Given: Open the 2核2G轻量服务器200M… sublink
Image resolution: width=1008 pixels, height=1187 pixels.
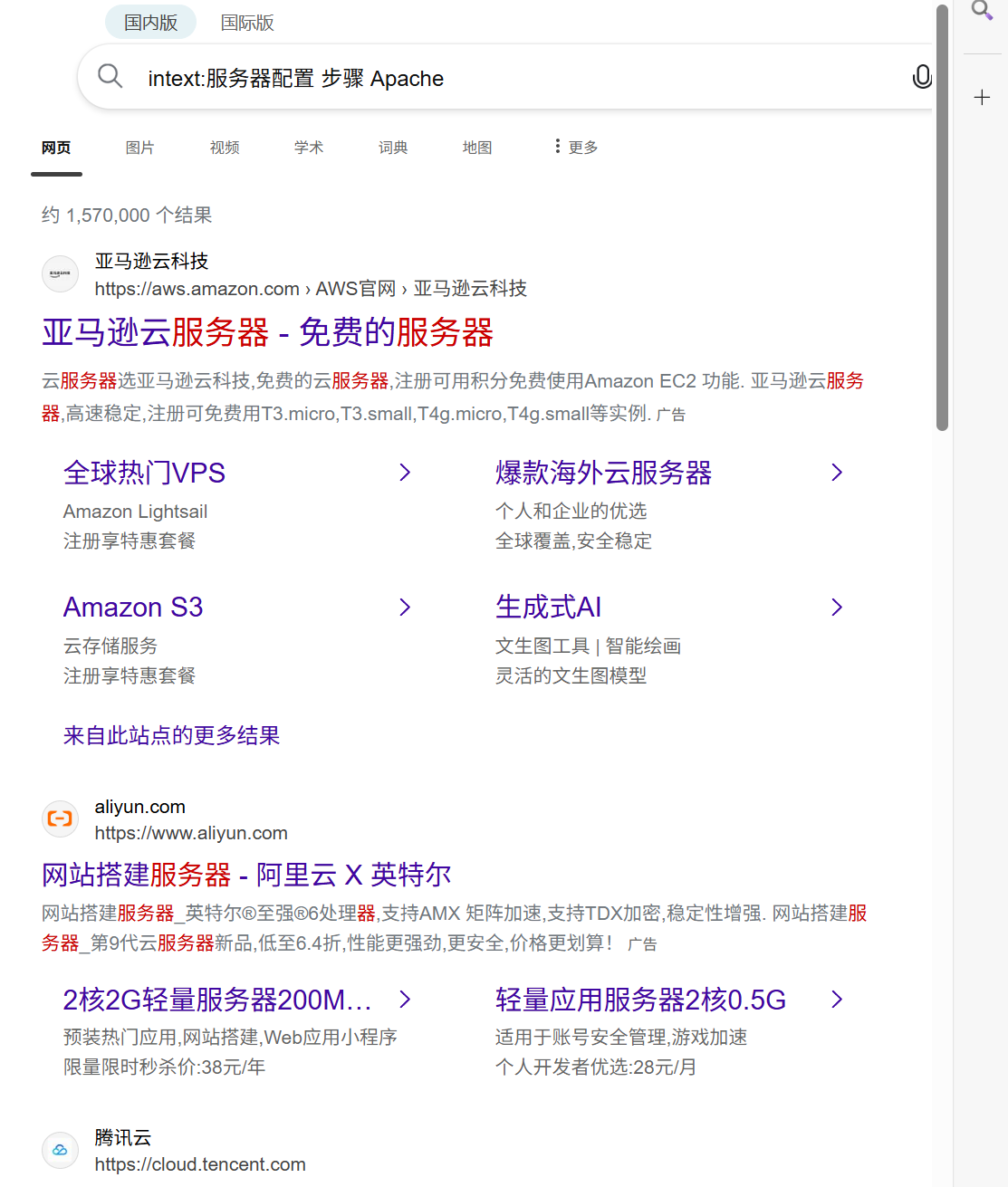Looking at the screenshot, I should (217, 1000).
